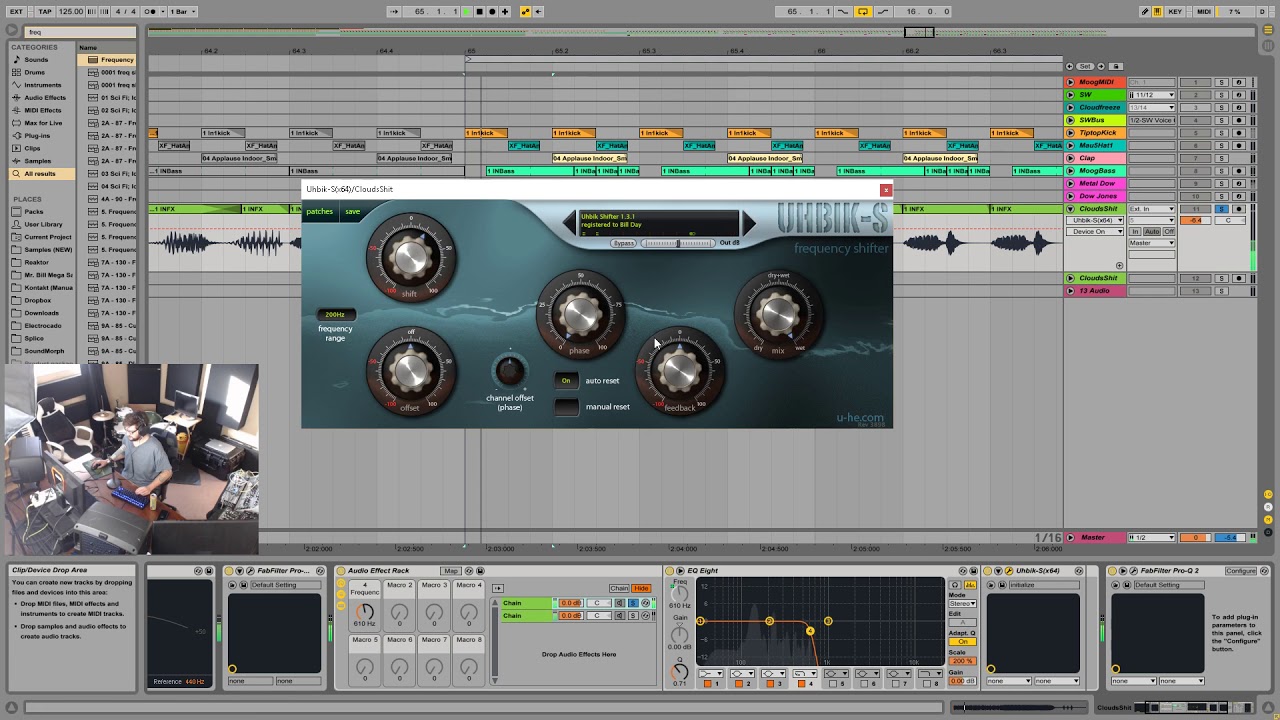The width and height of the screenshot is (1280, 720).
Task: Open User Library in the Places list
Action: point(43,224)
